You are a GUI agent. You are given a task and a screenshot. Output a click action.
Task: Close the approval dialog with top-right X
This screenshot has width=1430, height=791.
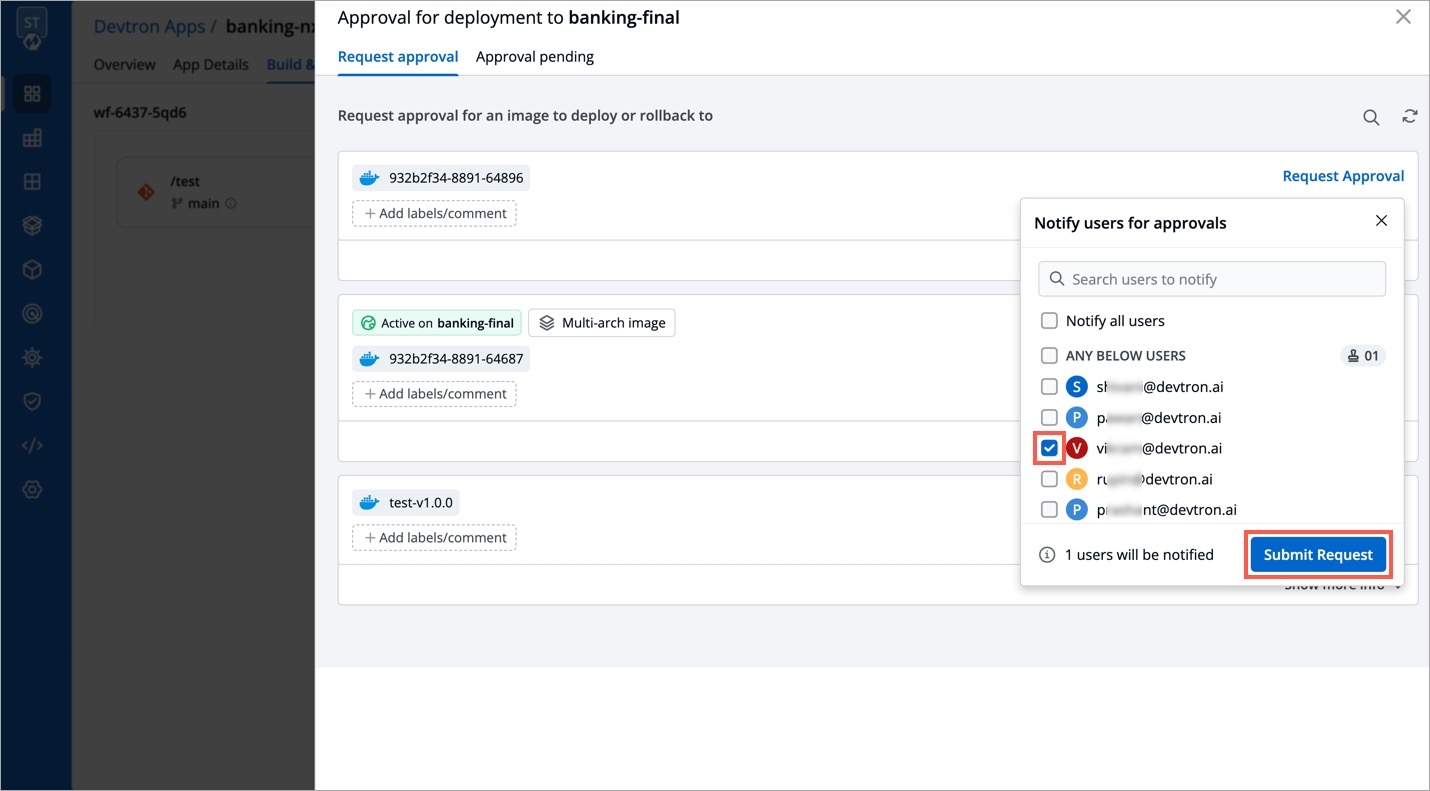coord(1403,17)
